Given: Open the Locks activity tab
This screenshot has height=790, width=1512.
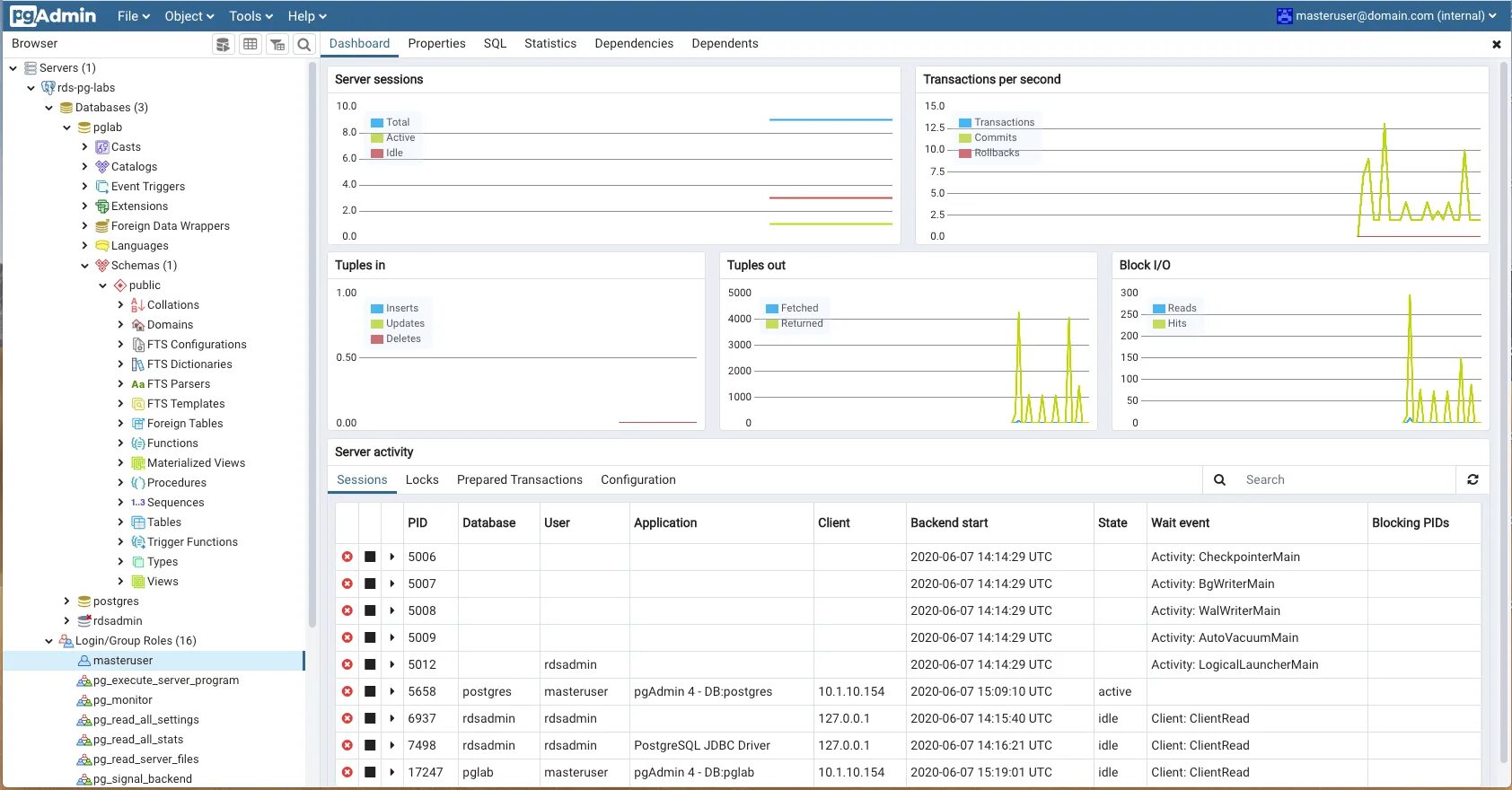Looking at the screenshot, I should [x=422, y=479].
